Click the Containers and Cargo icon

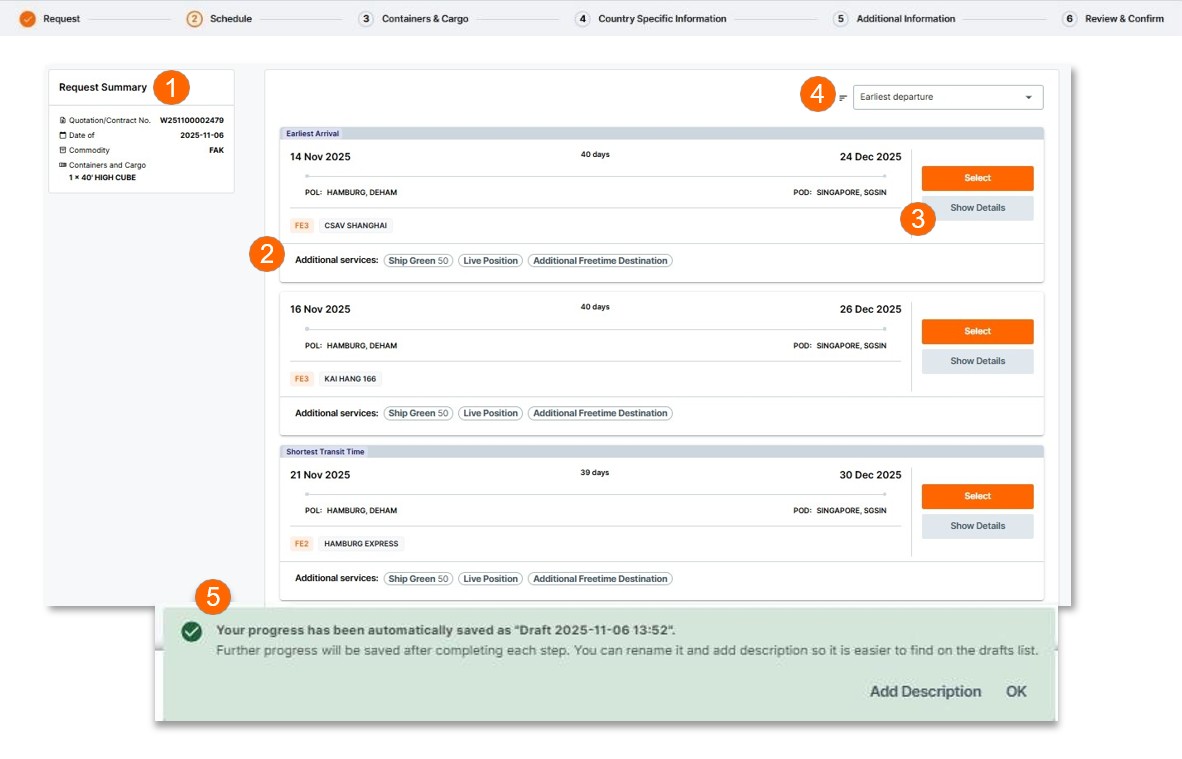click(x=63, y=165)
